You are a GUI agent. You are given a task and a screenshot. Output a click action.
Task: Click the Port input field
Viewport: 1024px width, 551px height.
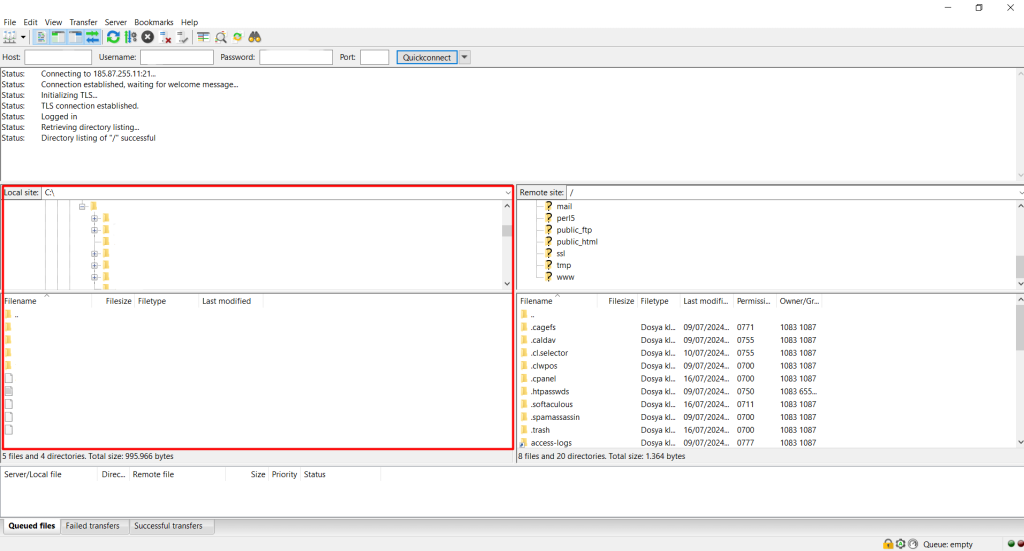point(375,57)
